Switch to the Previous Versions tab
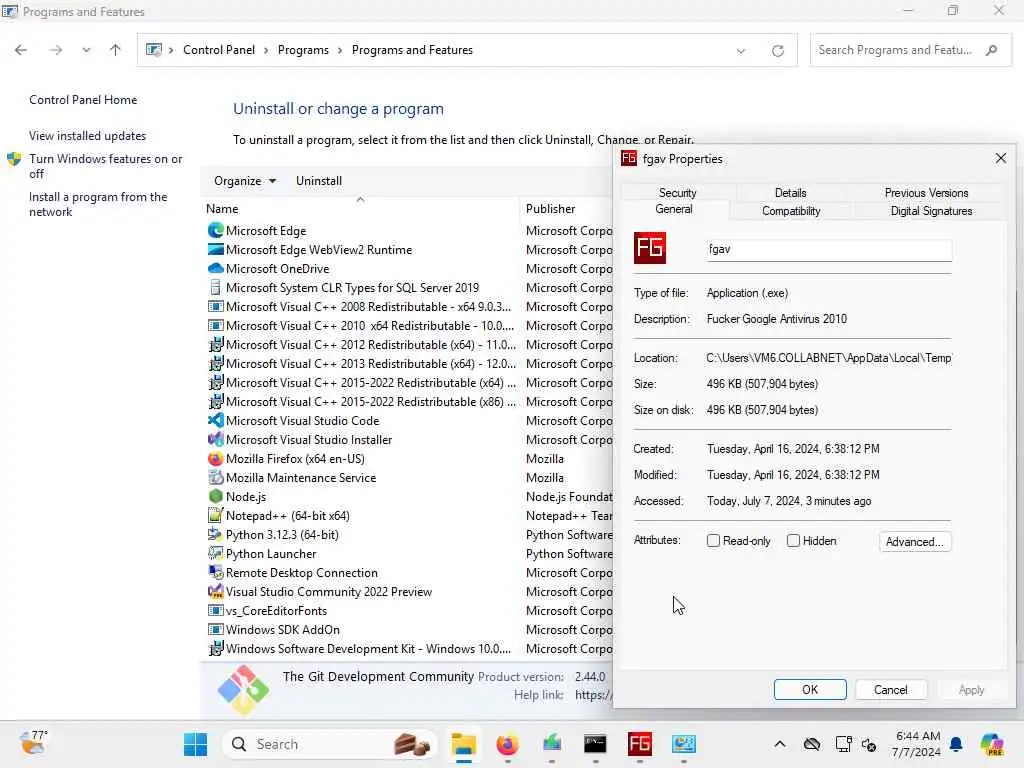Image resolution: width=1024 pixels, height=768 pixels. point(926,193)
